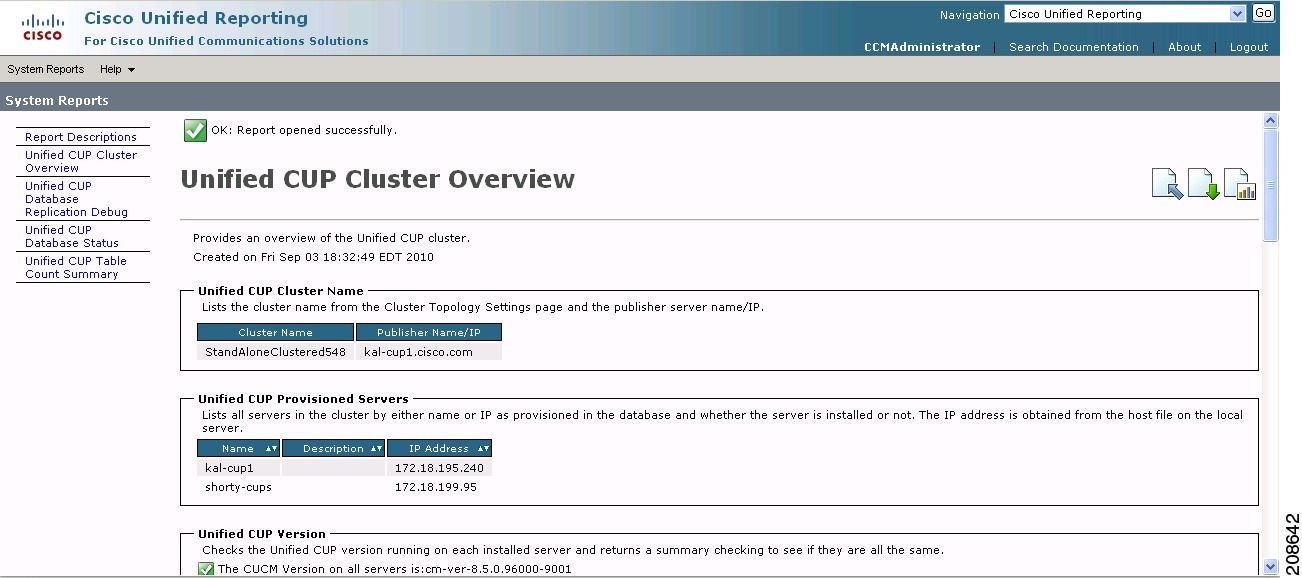This screenshot has width=1302, height=578.
Task: Click the scrollbar down arrow
Action: [x=1271, y=567]
